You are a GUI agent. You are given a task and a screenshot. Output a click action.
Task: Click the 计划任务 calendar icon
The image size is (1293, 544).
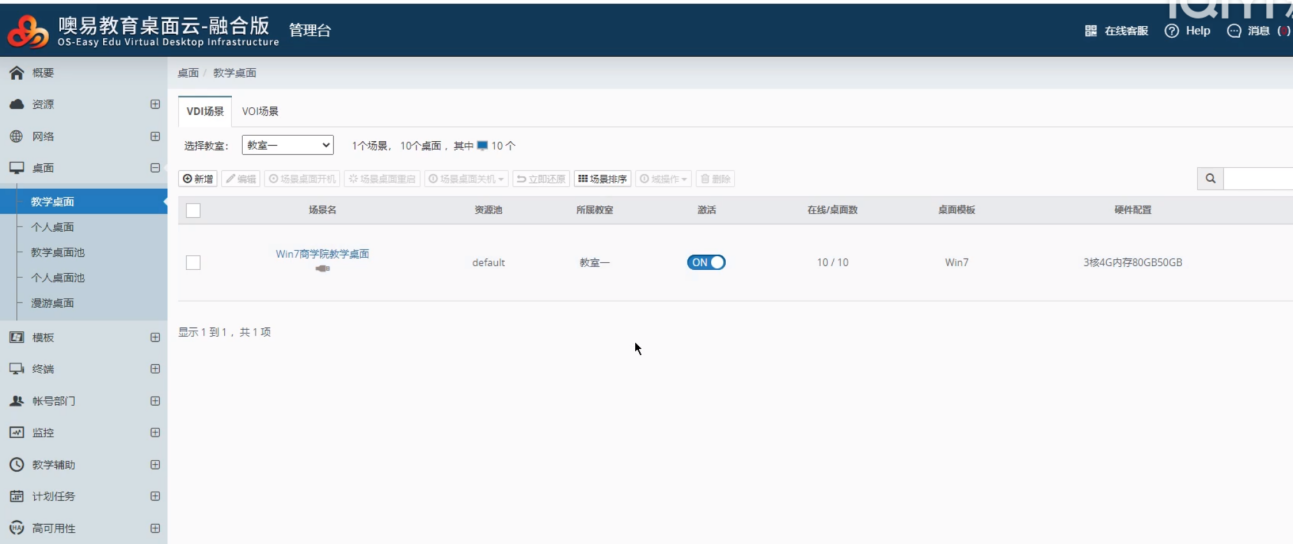point(17,497)
